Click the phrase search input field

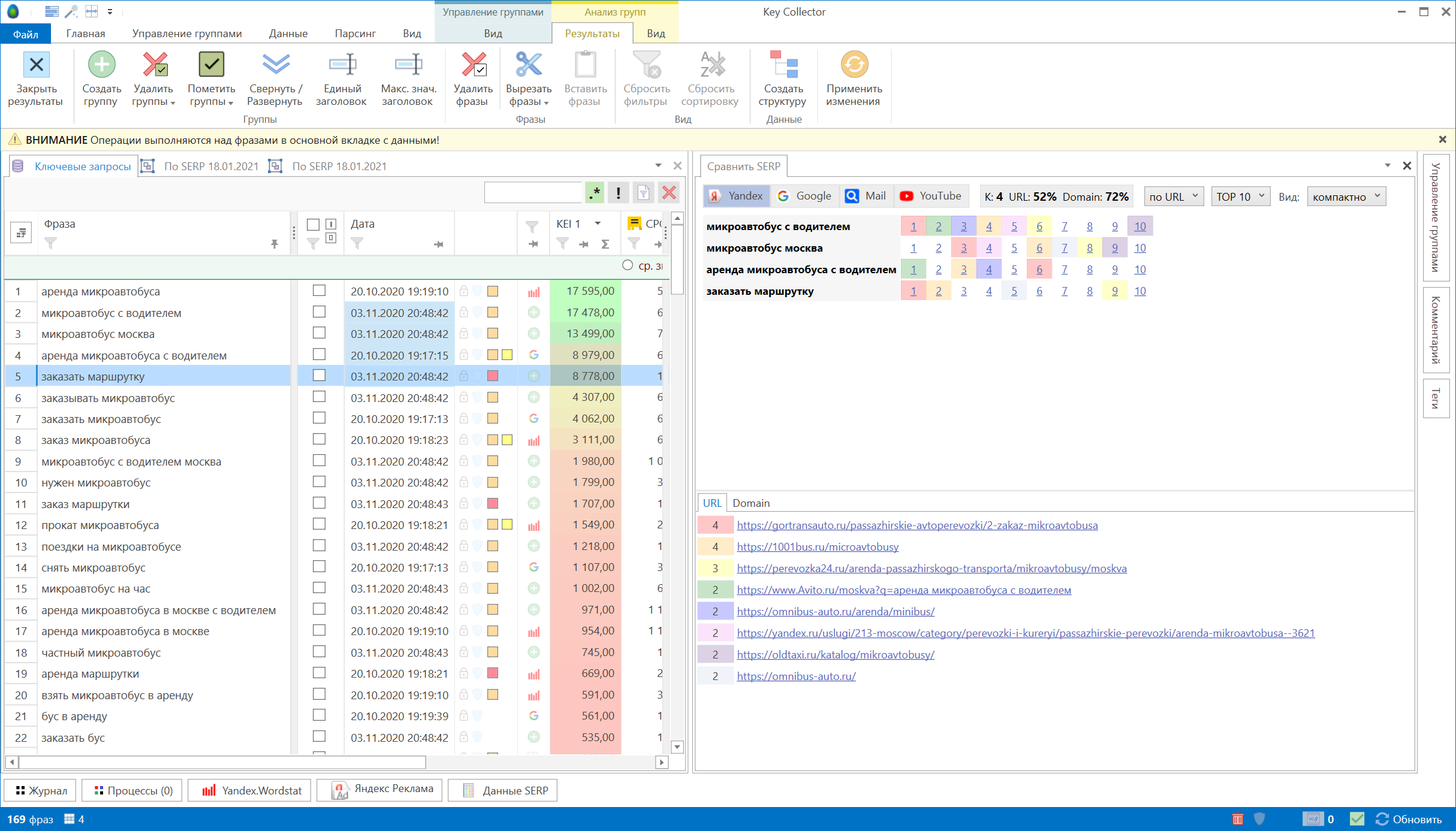tap(532, 193)
